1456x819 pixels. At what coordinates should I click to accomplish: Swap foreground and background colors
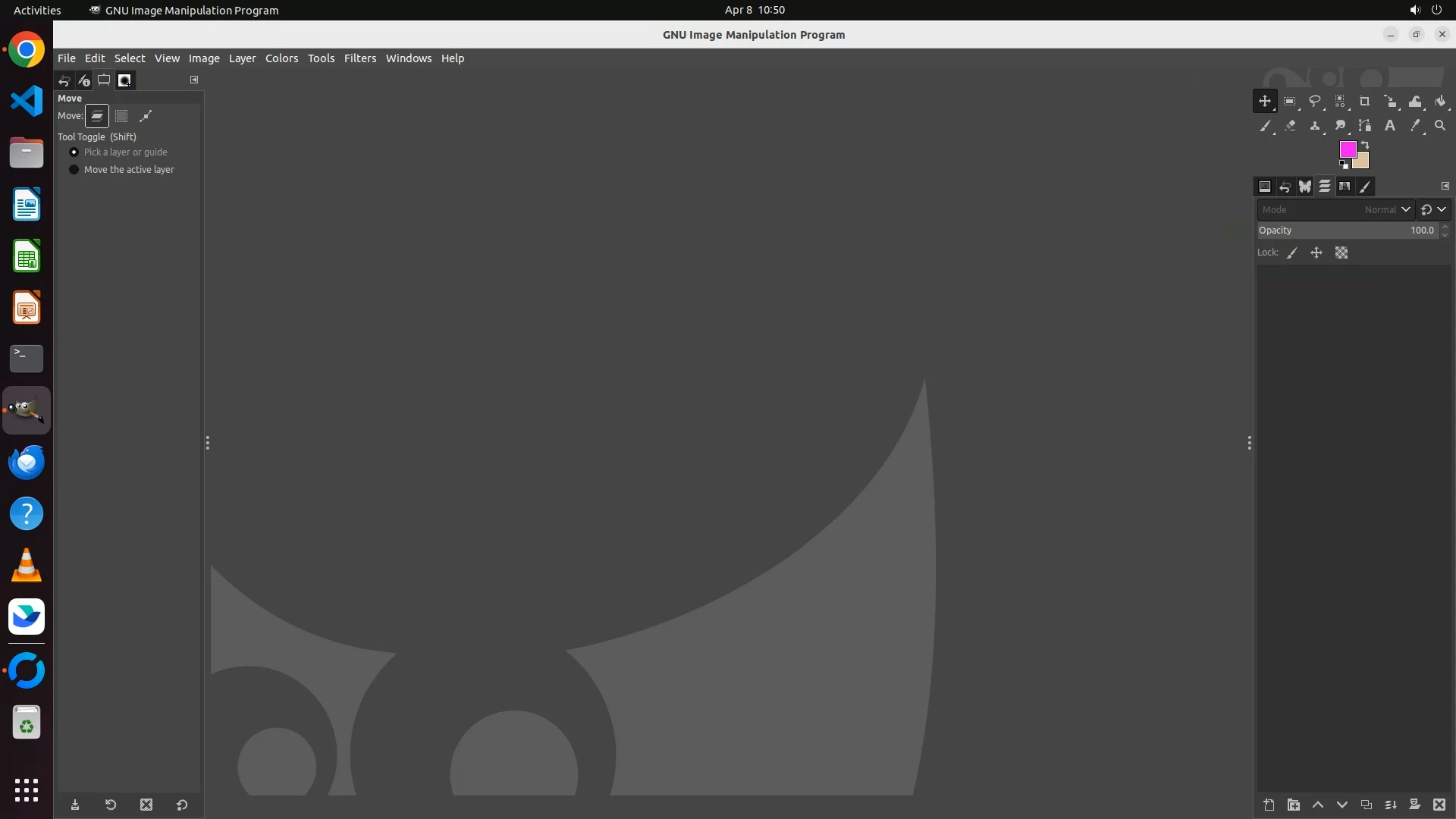tap(1365, 144)
